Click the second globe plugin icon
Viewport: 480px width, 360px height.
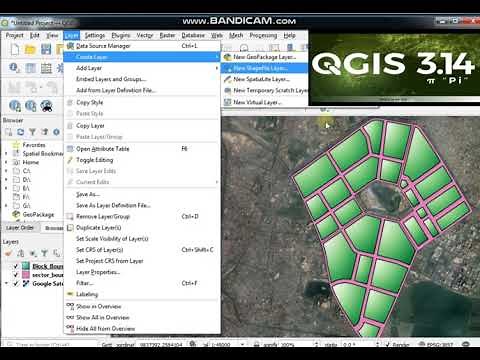[x=30, y=106]
